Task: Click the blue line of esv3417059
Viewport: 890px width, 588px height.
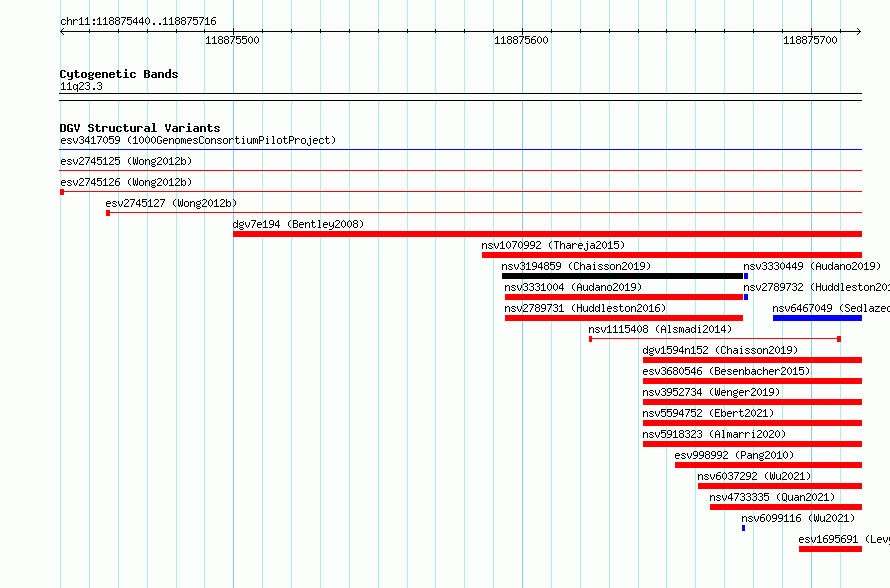Action: 461,150
